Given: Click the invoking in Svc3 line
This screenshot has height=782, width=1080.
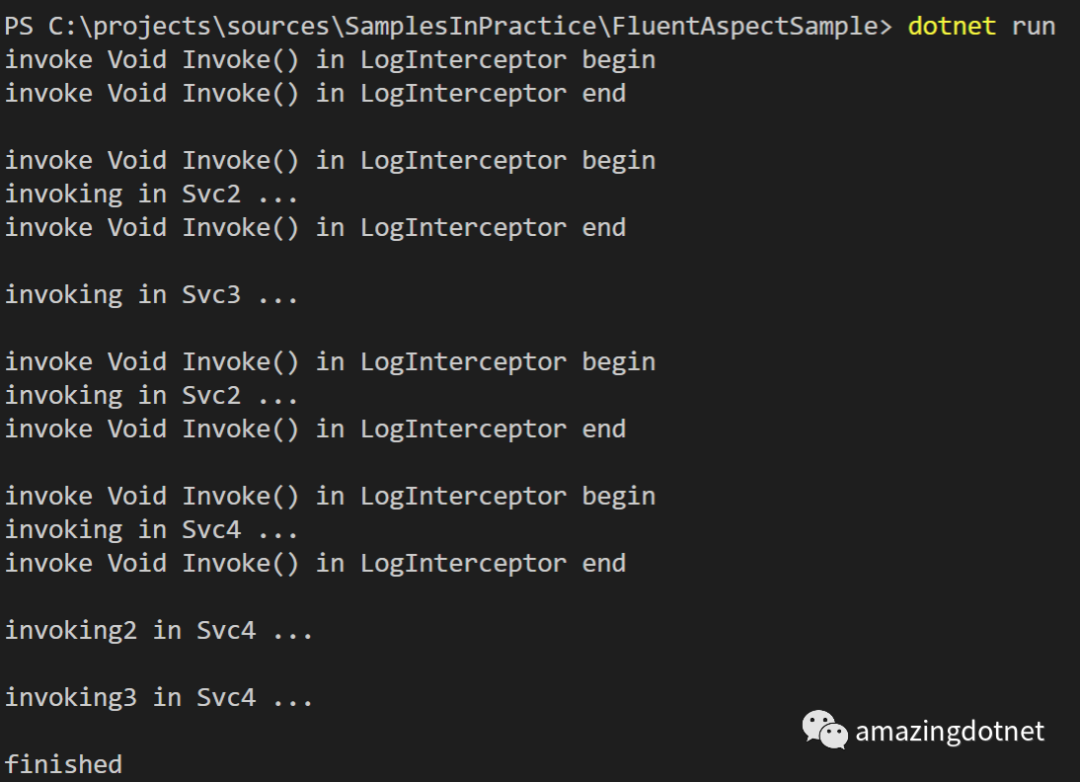Looking at the screenshot, I should (x=151, y=295).
